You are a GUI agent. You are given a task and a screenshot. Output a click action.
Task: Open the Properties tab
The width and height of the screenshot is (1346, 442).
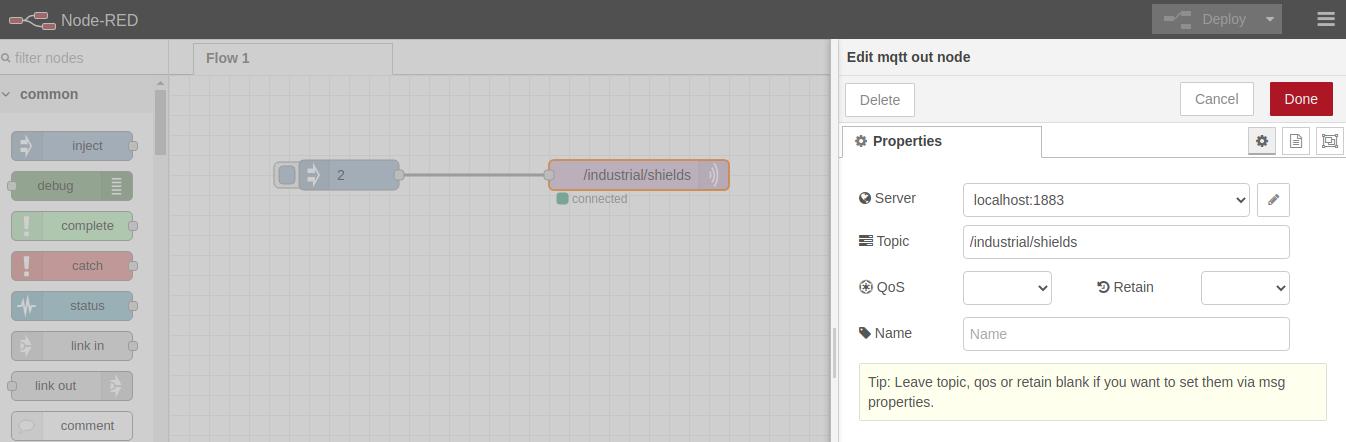(942, 141)
